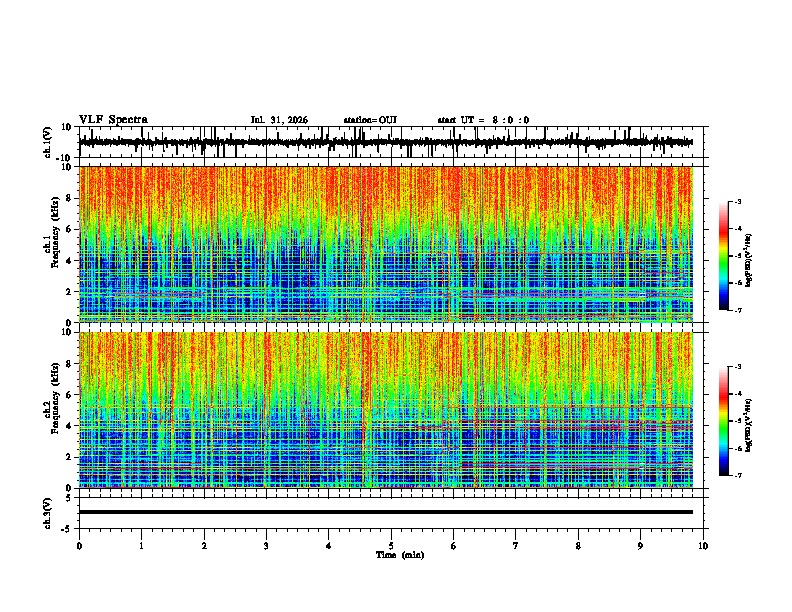
Task: Pick the ch.2 spectrogram color scale bar
Action: [723, 421]
